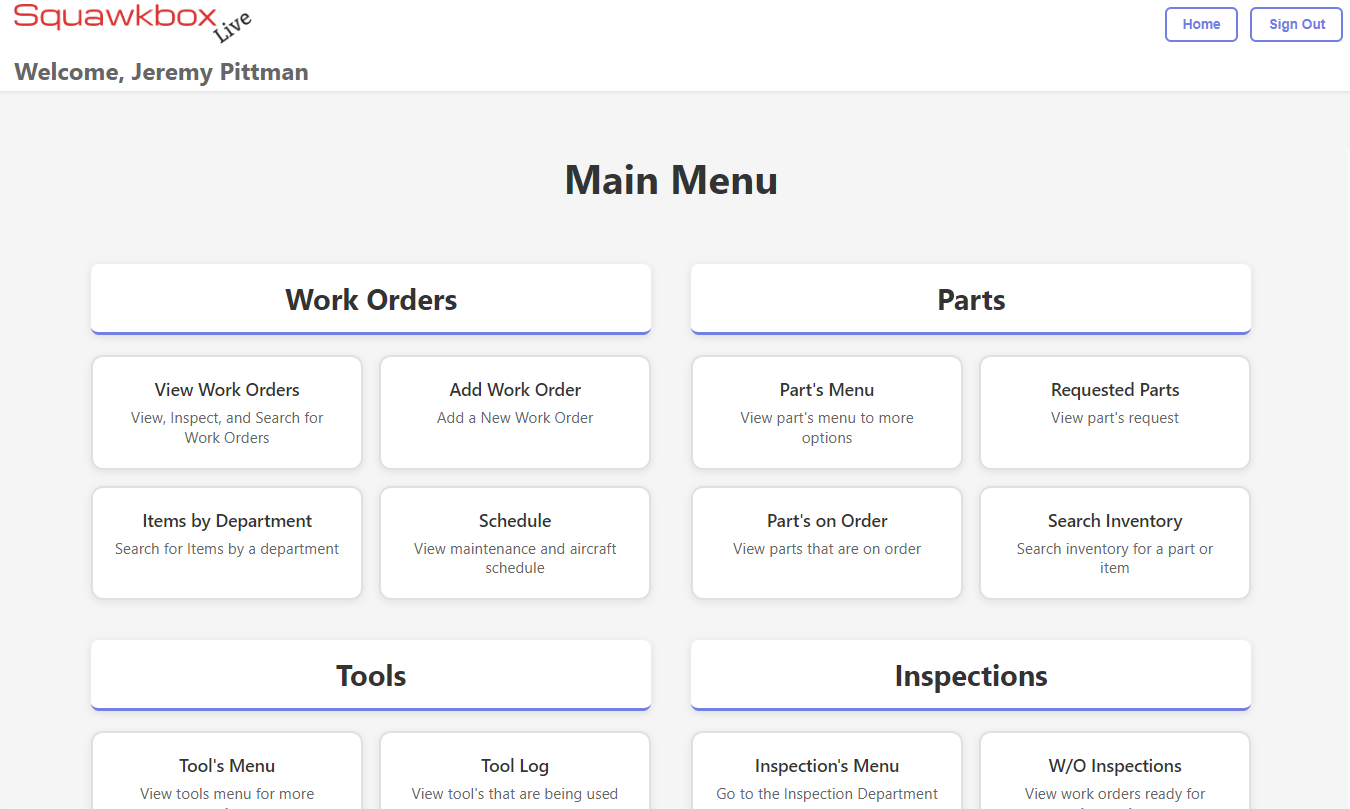Select the Search Inventory card
Screen dimensions: 1350x809
coord(1115,542)
